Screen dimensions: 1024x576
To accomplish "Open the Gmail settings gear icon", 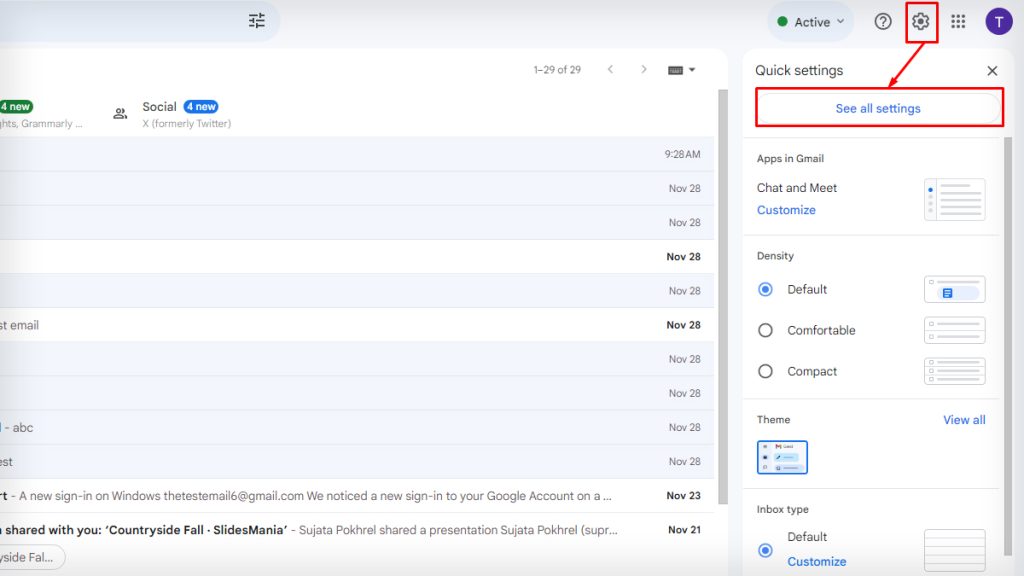I will coord(920,21).
